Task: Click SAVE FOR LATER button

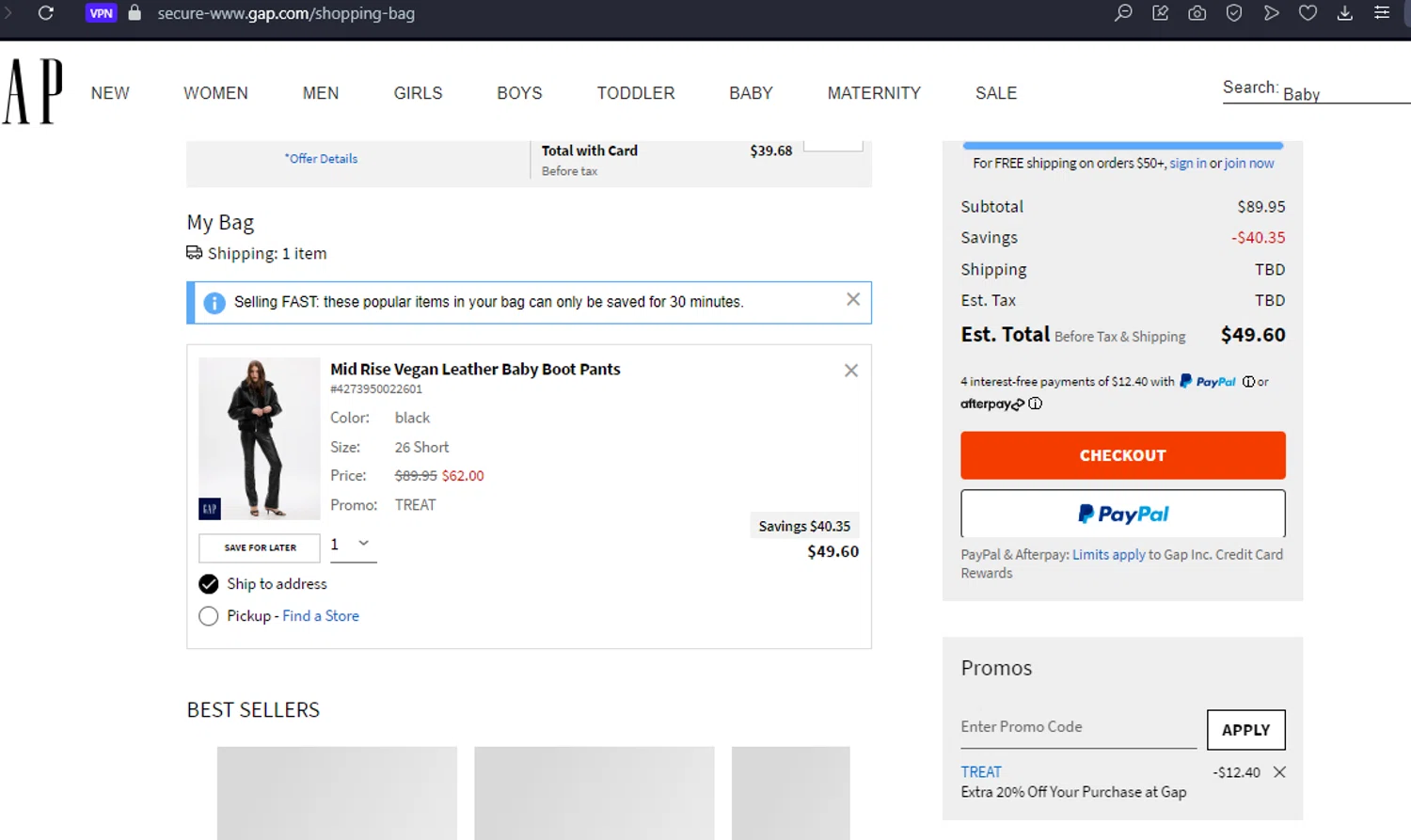Action: pos(260,547)
